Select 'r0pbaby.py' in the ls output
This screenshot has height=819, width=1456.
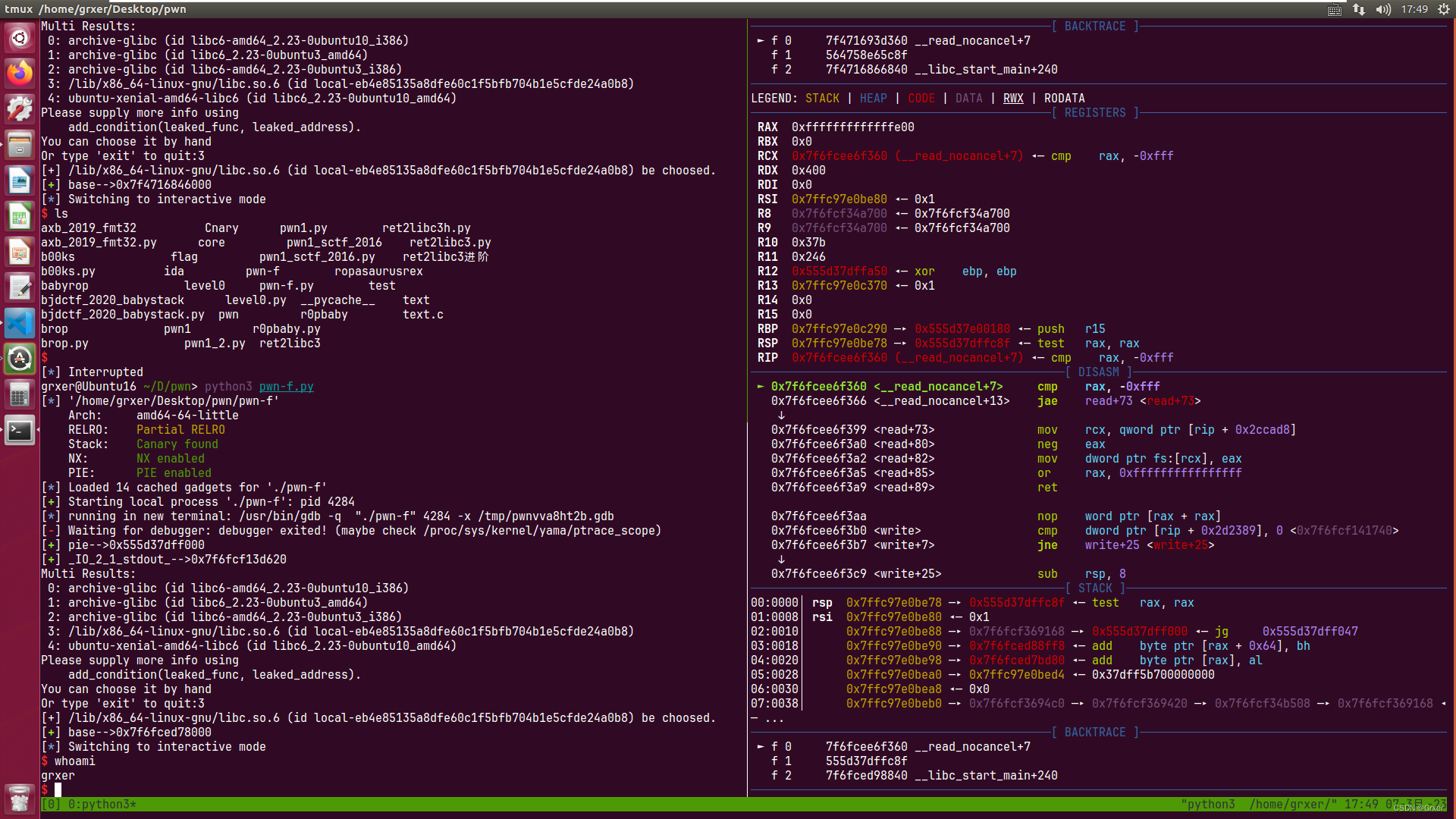pyautogui.click(x=287, y=328)
